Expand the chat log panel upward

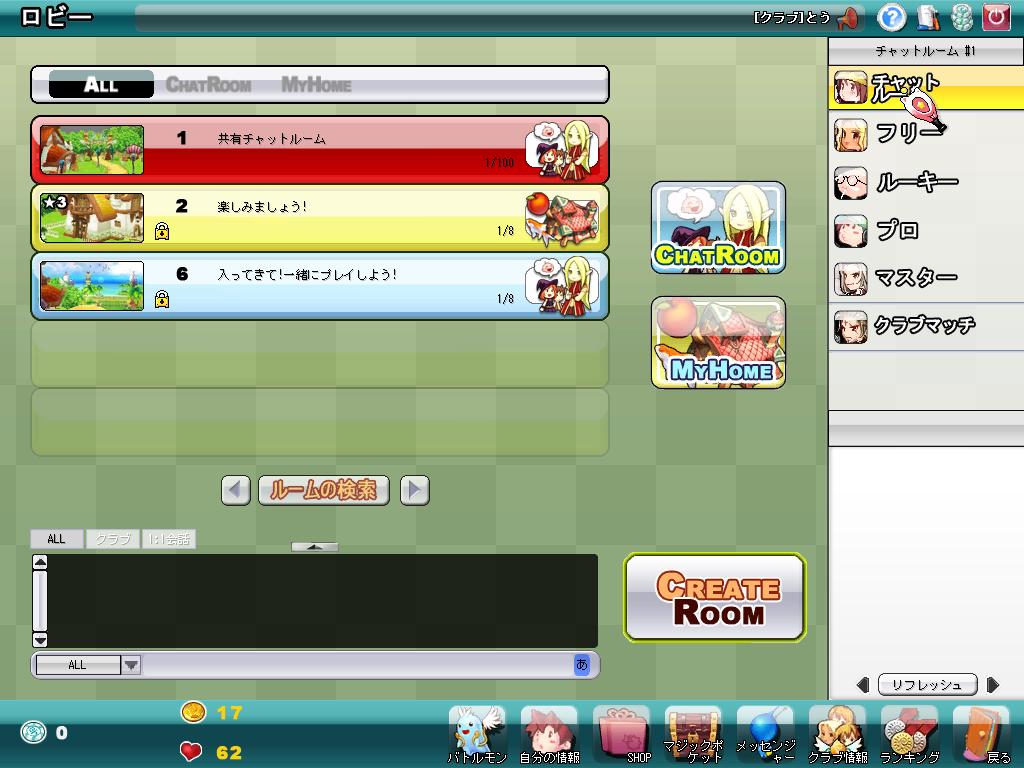314,547
